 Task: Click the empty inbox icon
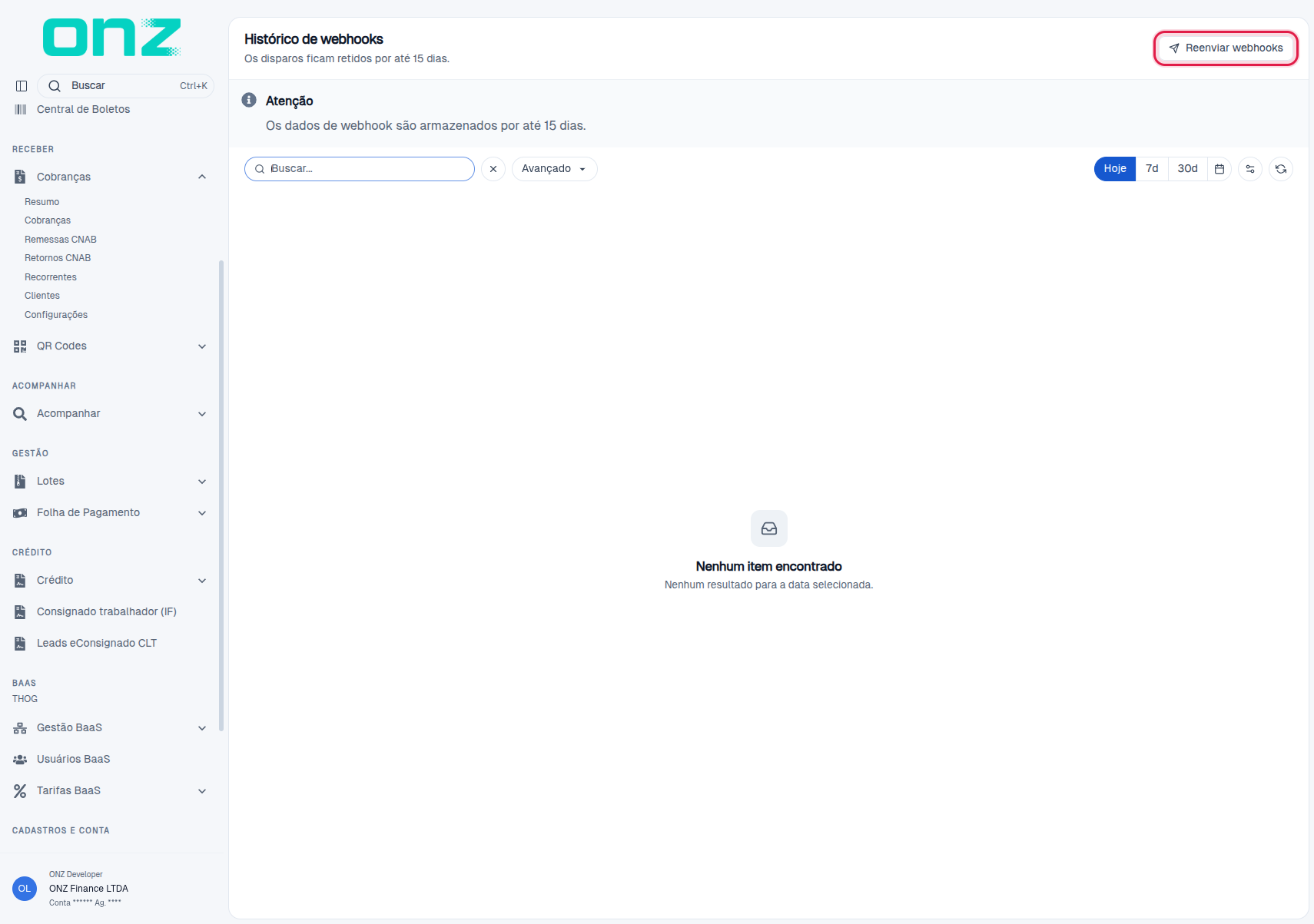769,528
